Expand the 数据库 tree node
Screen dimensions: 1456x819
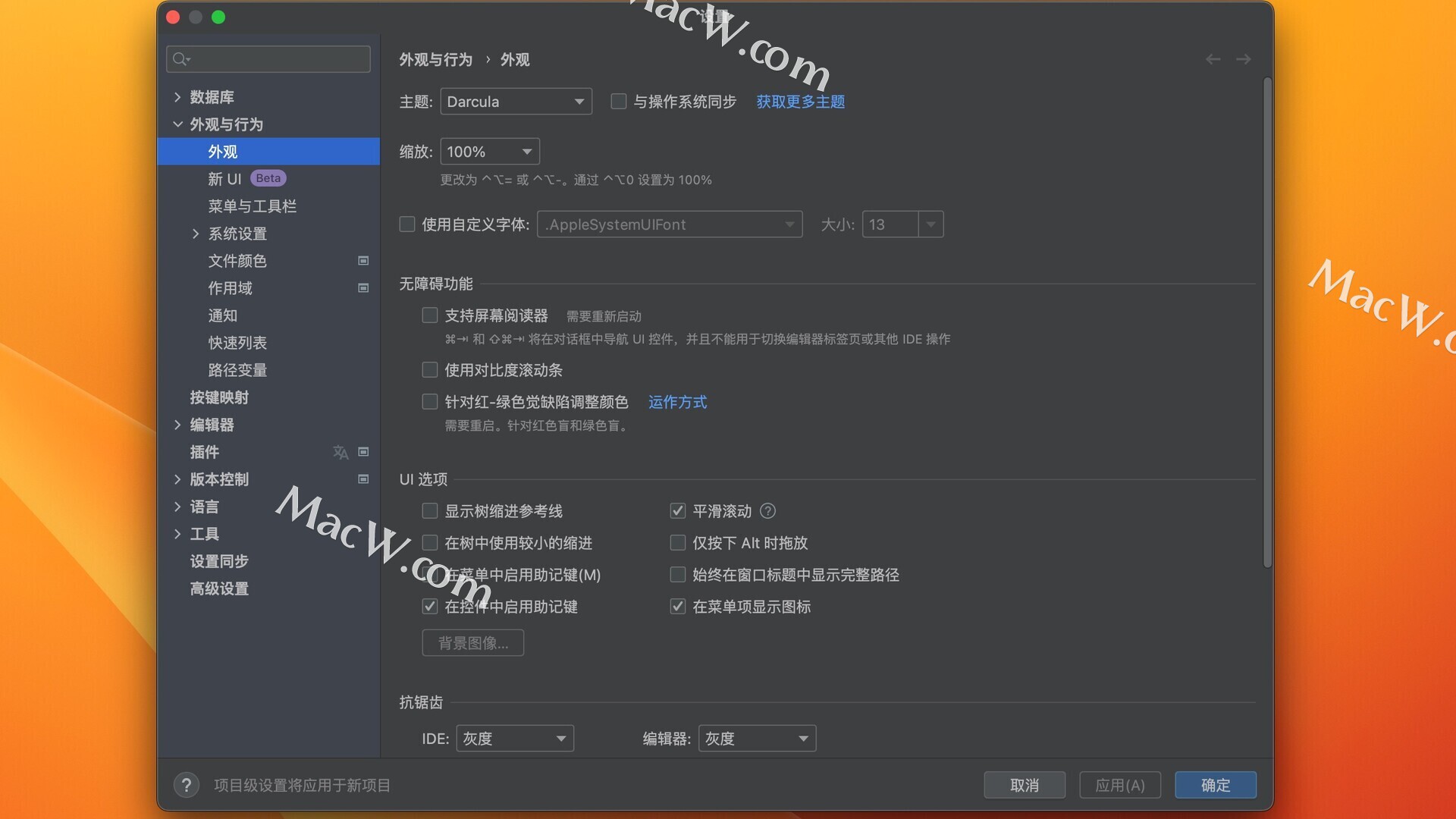[177, 97]
